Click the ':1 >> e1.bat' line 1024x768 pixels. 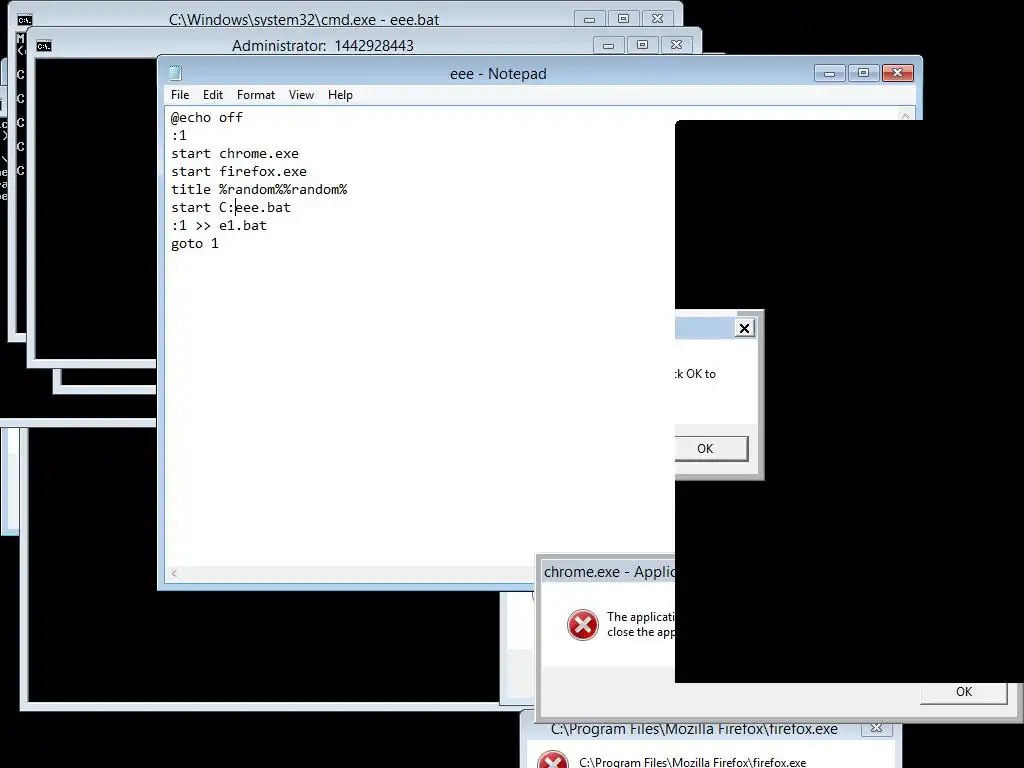tap(219, 225)
